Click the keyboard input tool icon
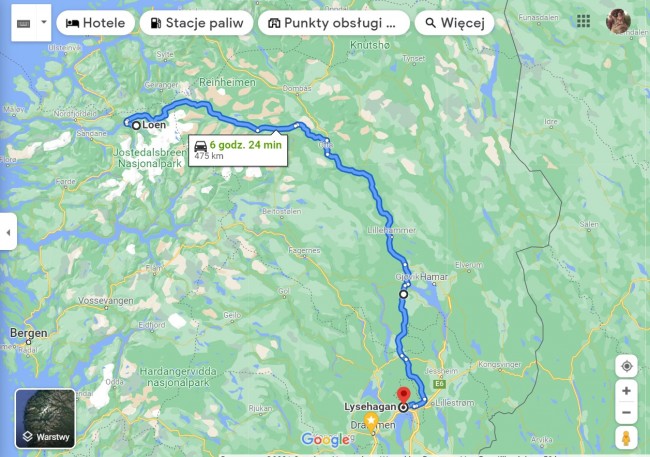650x457 pixels. pos(23,24)
